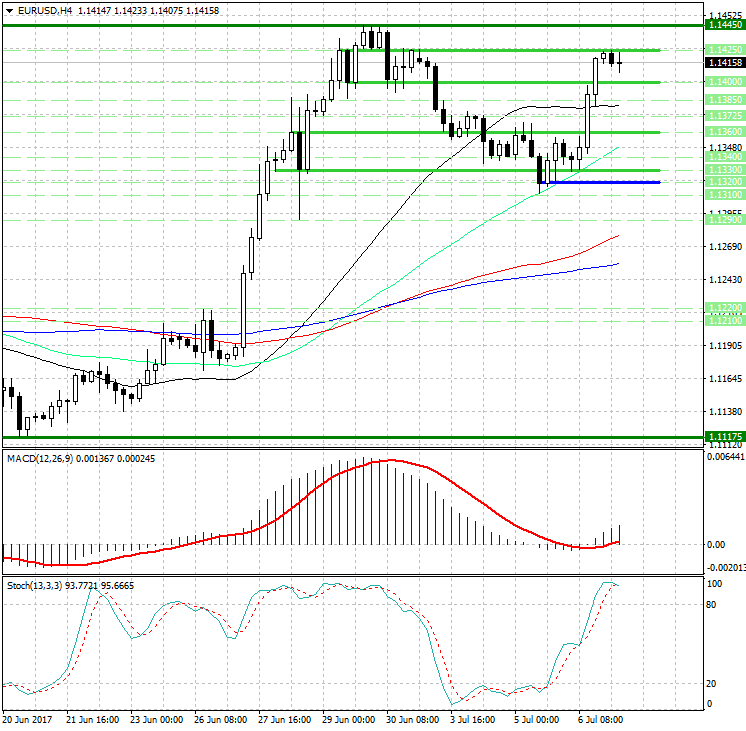This screenshot has width=746, height=731.
Task: Click the 1.12100 price level label
Action: 723,318
